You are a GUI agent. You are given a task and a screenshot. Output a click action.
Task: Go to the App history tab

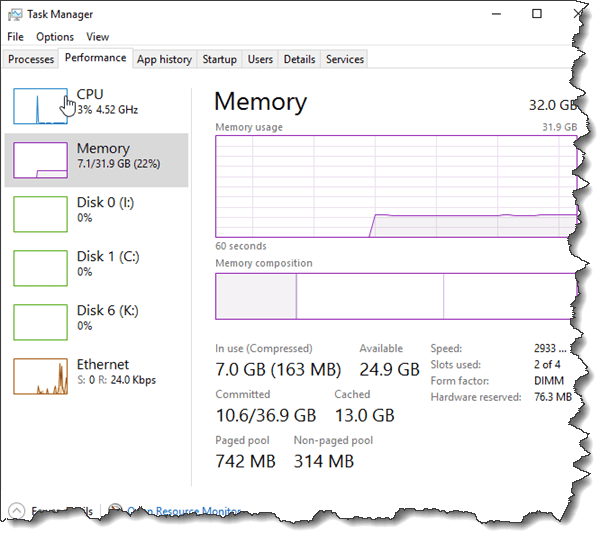164,60
